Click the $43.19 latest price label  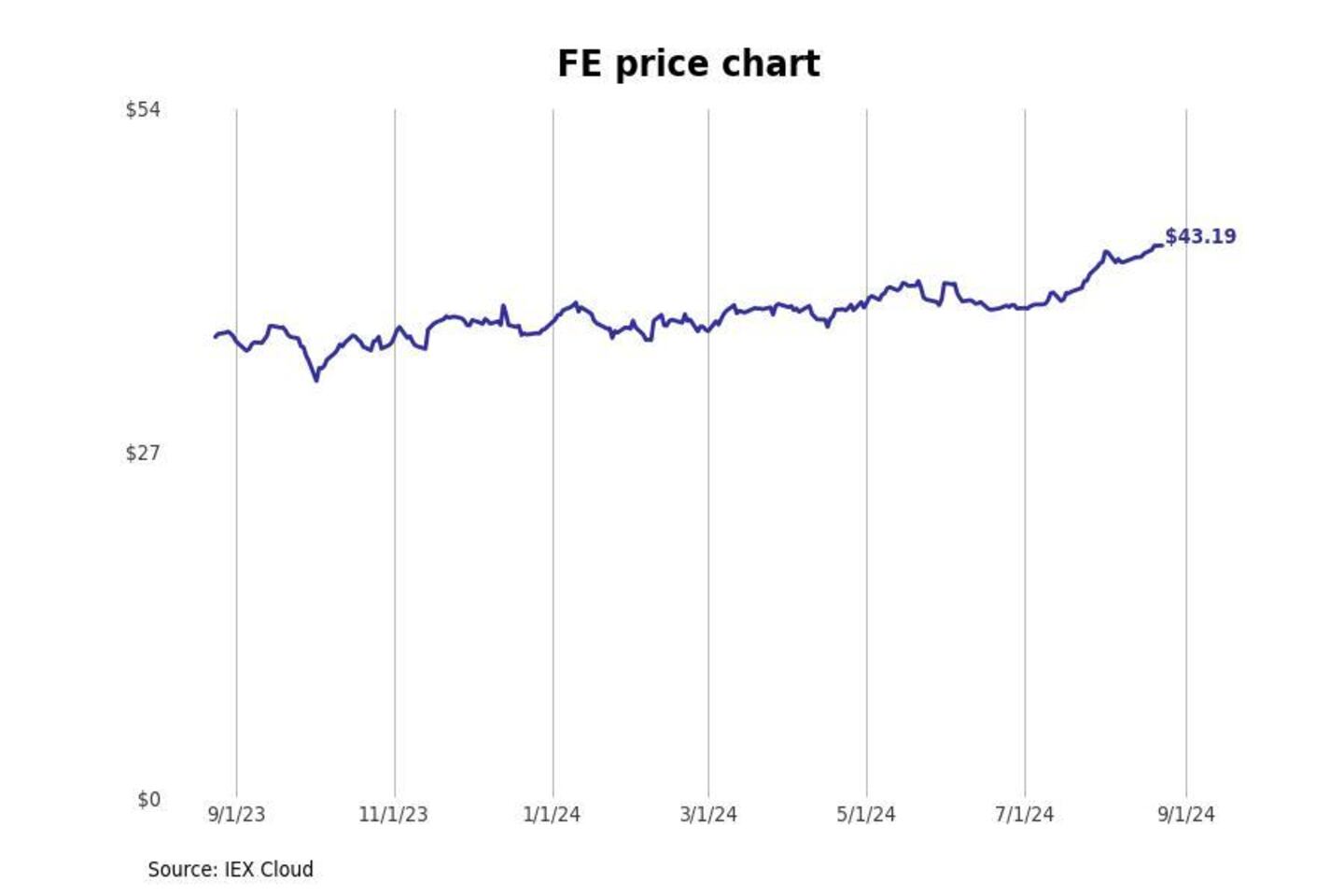pos(1200,237)
